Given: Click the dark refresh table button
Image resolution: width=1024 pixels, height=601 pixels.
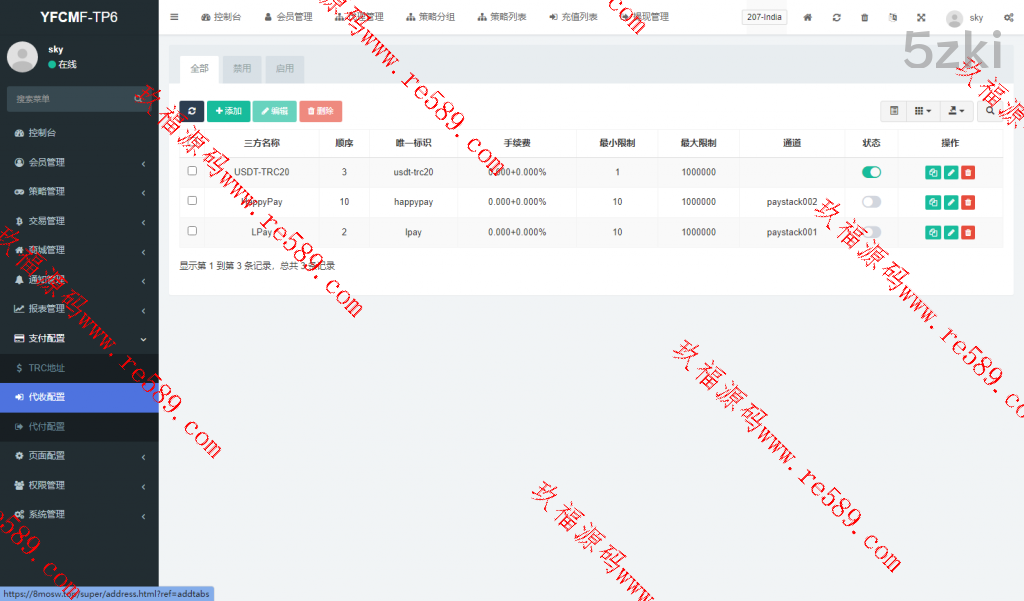Looking at the screenshot, I should tap(191, 111).
